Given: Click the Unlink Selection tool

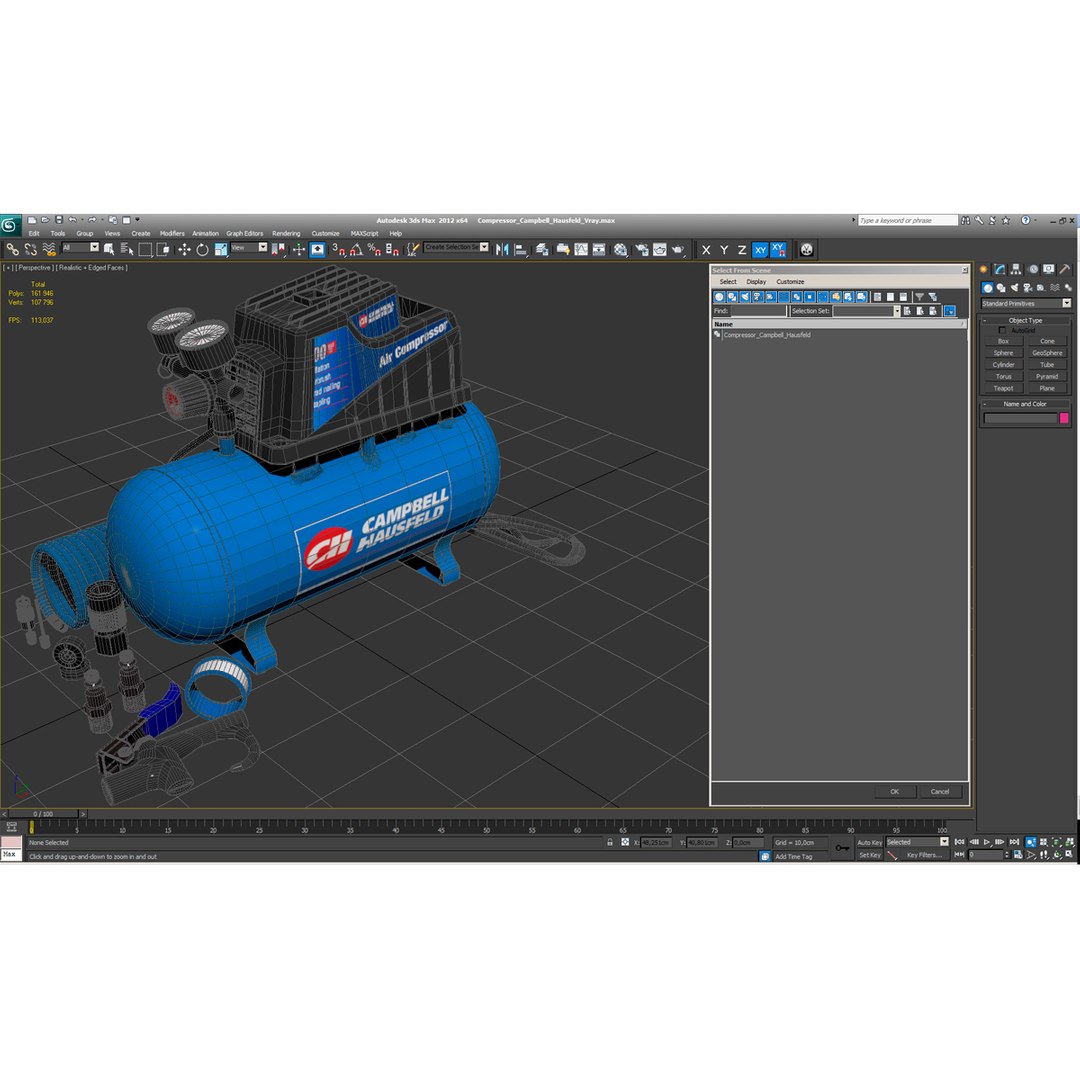Looking at the screenshot, I should tap(30, 249).
